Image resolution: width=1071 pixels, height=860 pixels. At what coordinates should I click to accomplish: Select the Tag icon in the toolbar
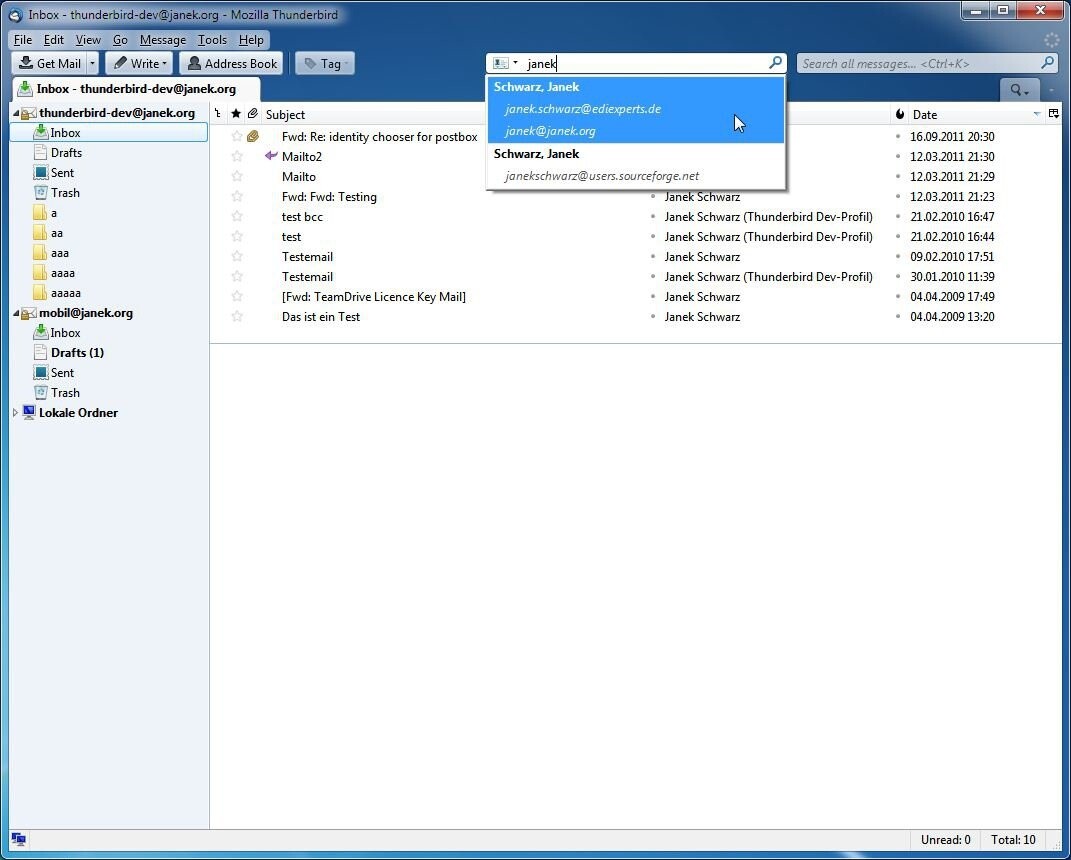[311, 63]
